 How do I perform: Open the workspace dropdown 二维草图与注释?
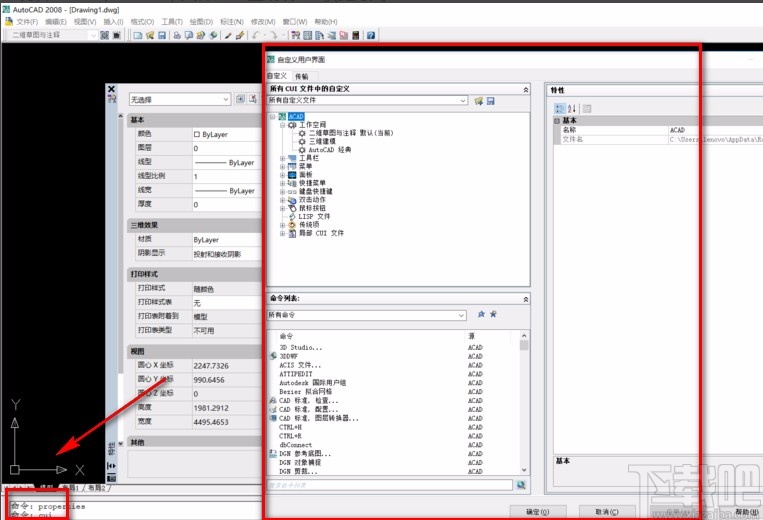(92, 35)
